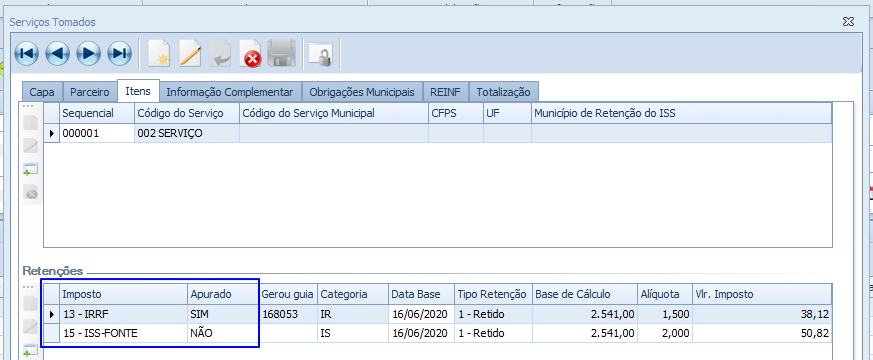
Task: Go to the first record
Action: click(x=27, y=54)
